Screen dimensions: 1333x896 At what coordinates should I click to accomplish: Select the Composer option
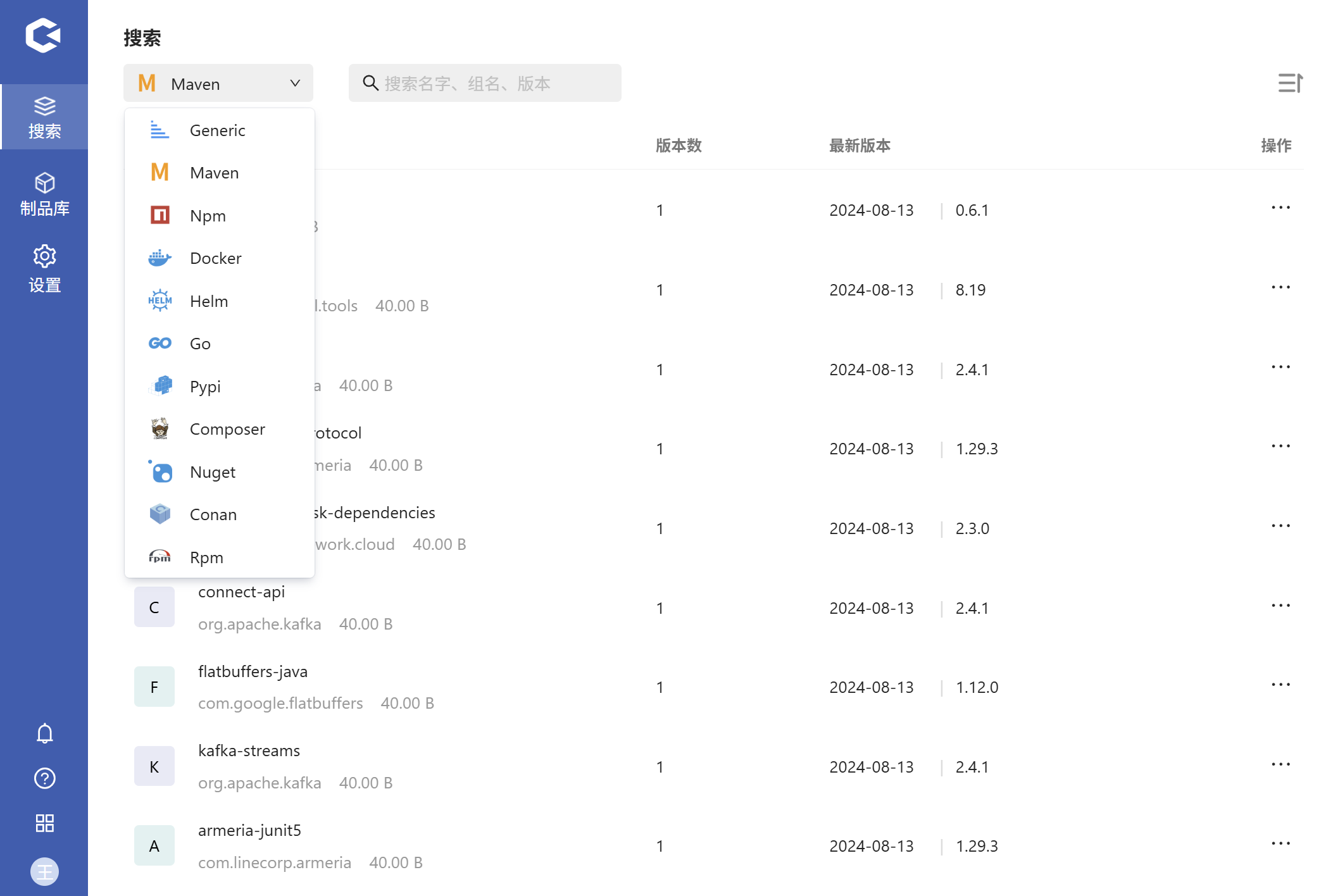coord(227,429)
